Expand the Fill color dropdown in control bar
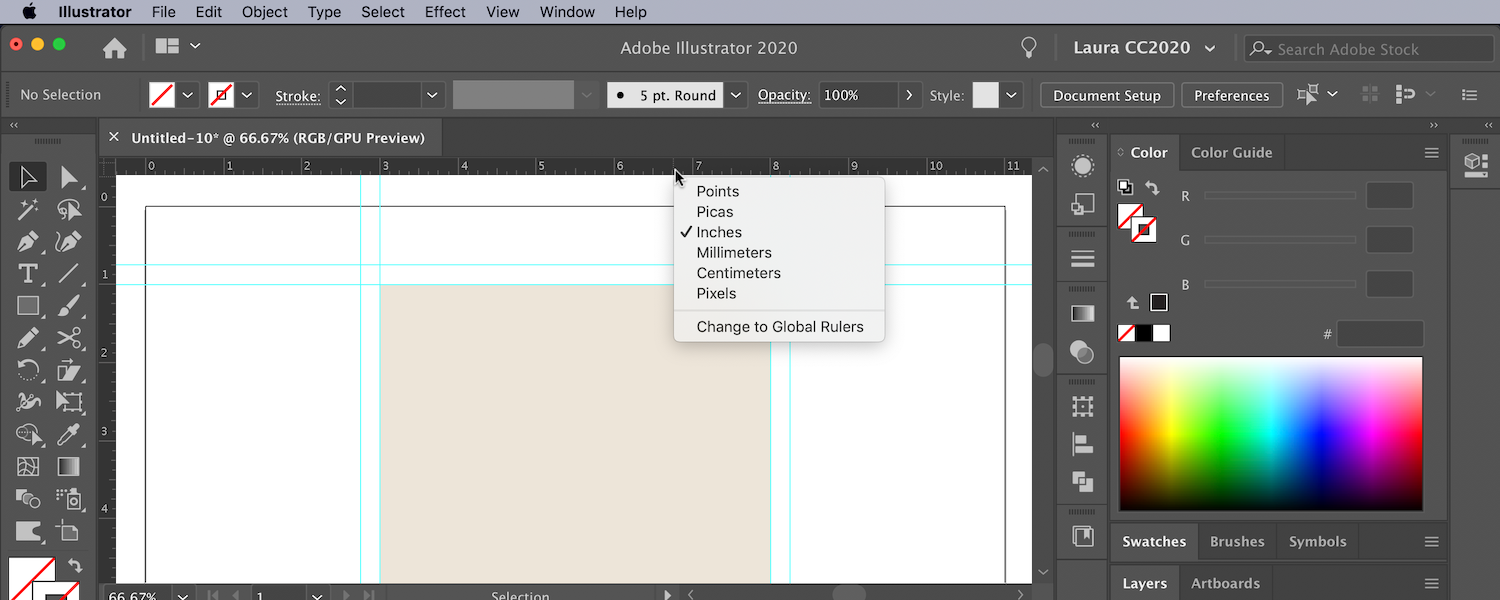Viewport: 1500px width, 600px height. pyautogui.click(x=188, y=95)
